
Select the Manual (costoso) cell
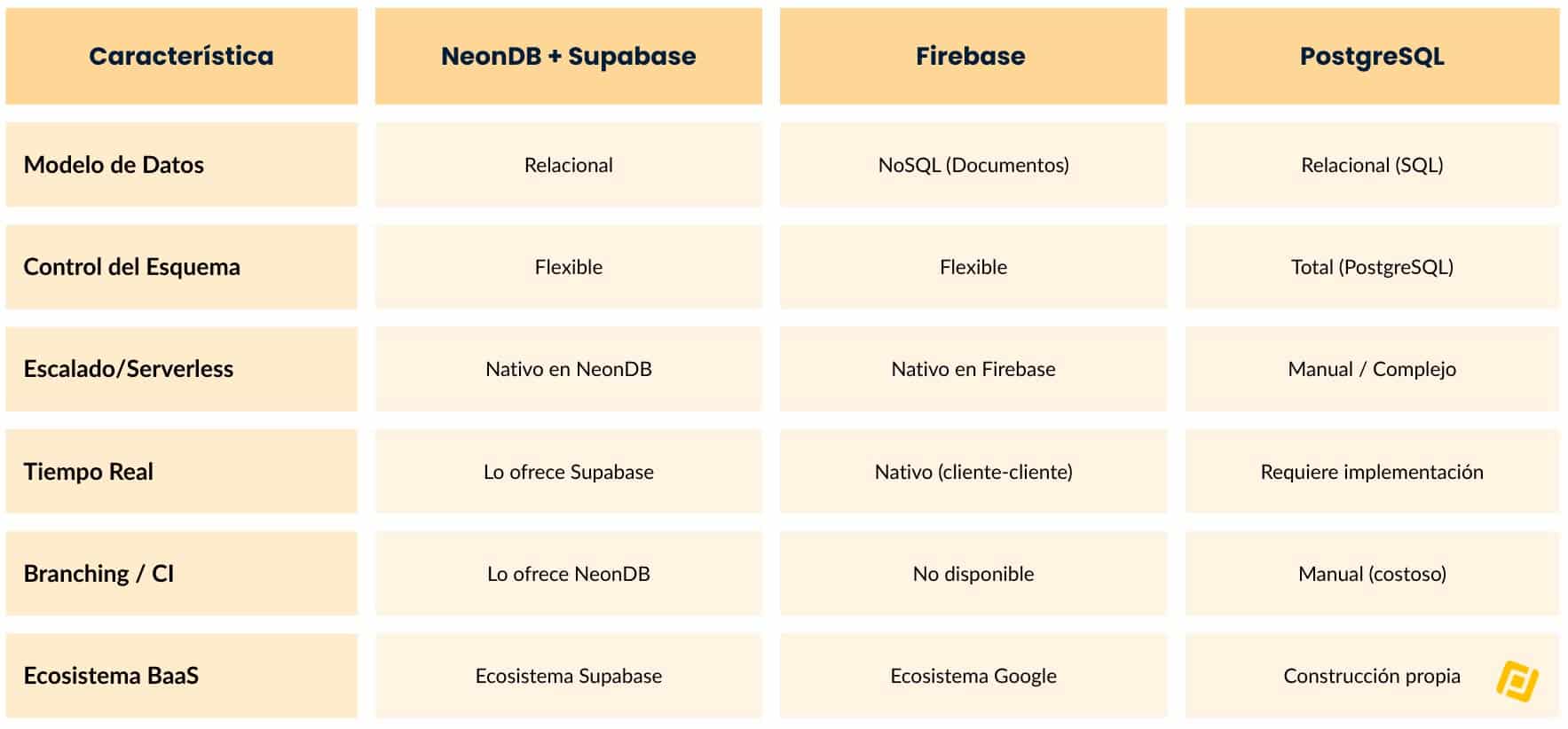tap(1371, 574)
